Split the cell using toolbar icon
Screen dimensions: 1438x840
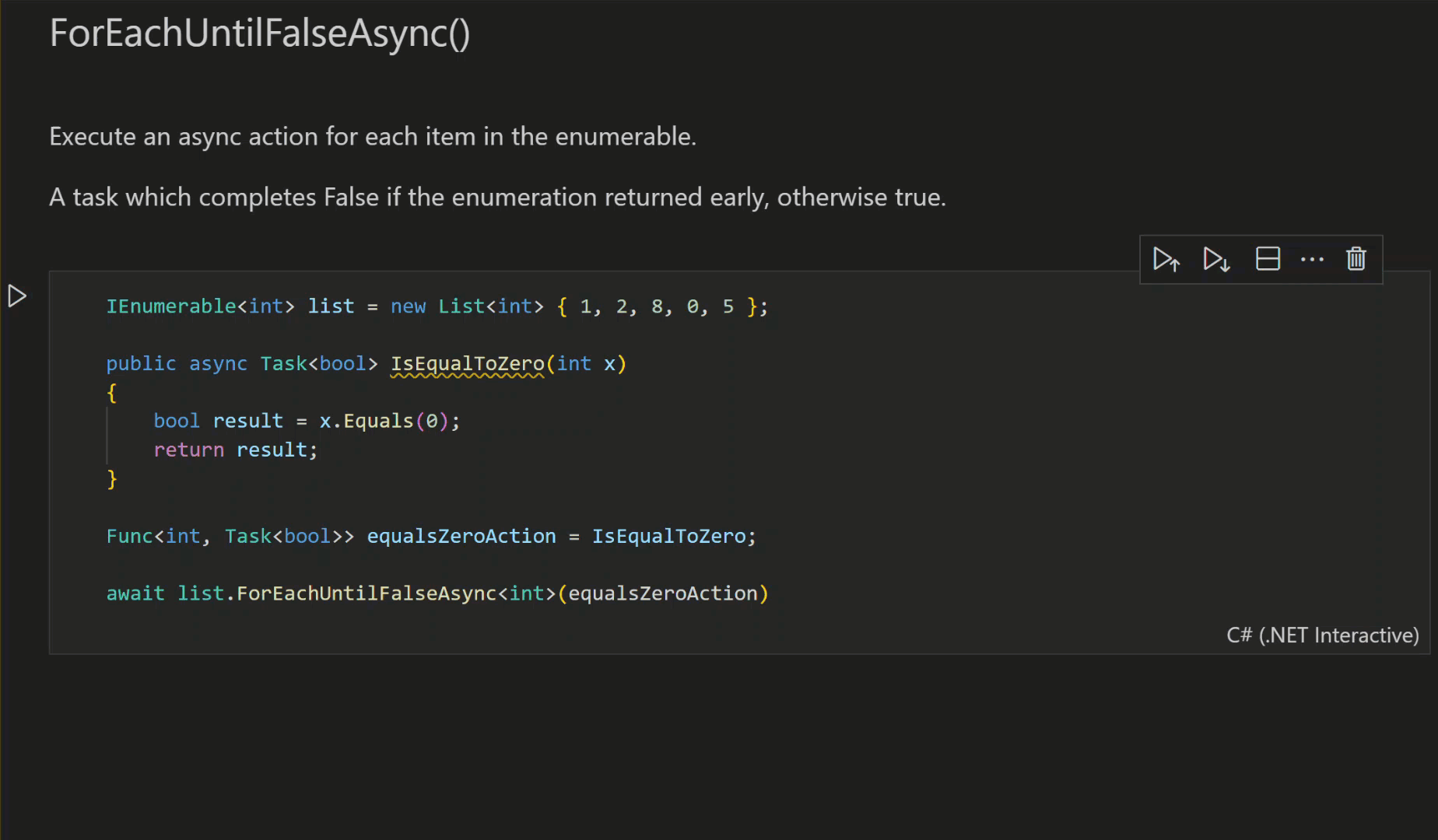(1268, 258)
